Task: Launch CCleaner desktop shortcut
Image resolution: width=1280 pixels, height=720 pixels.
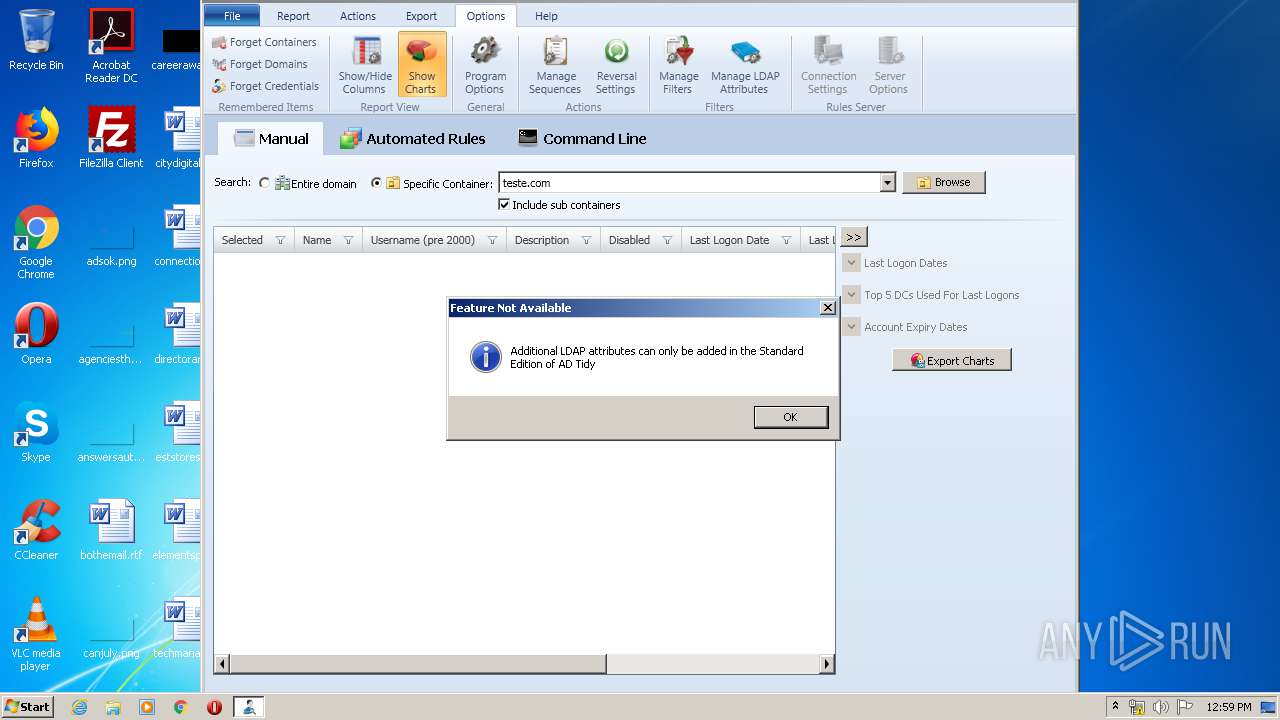Action: (x=36, y=530)
